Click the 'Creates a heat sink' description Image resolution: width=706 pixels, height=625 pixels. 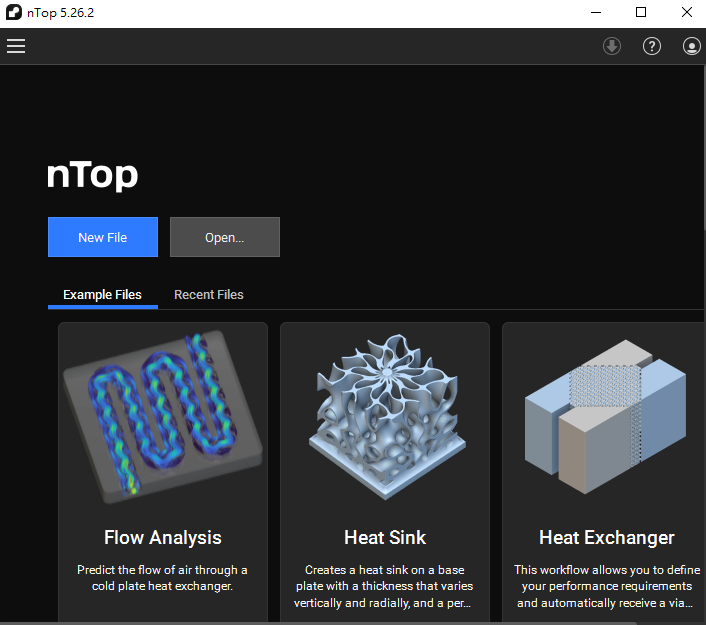[384, 586]
